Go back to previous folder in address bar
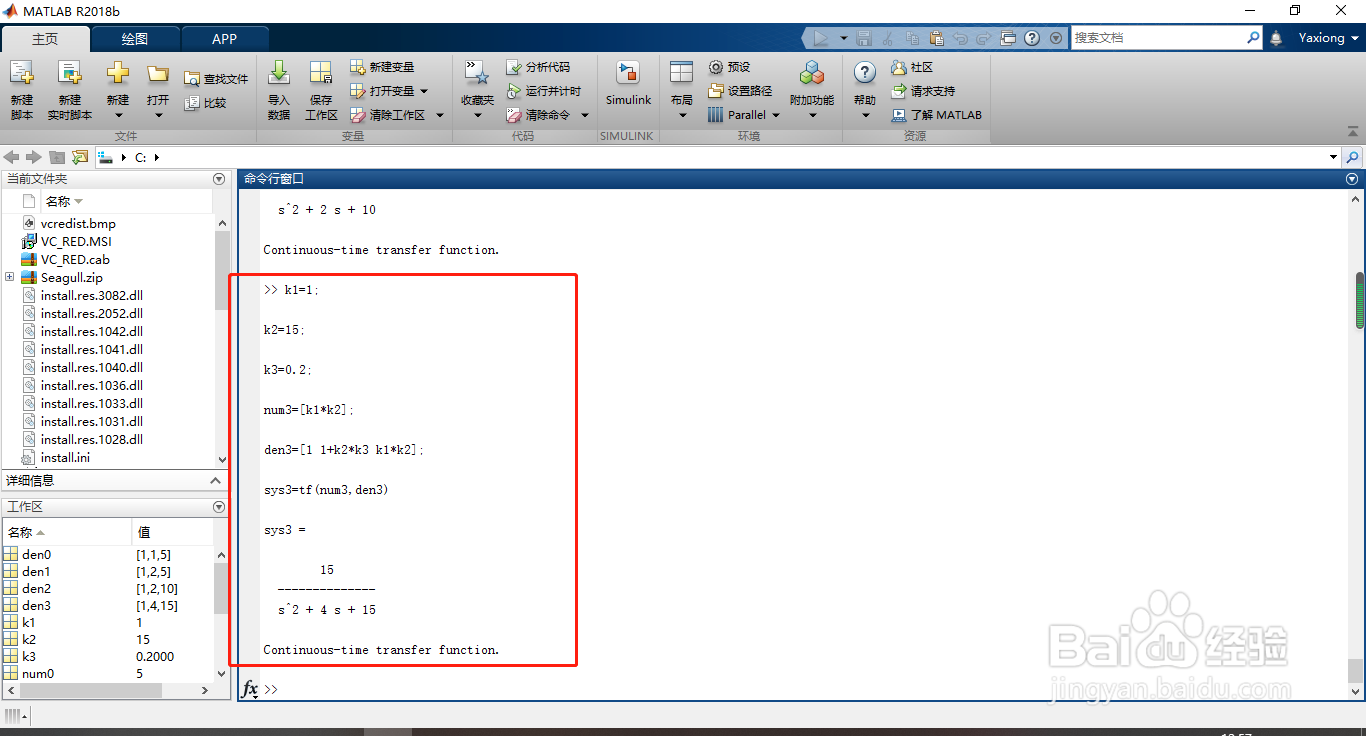This screenshot has height=736, width=1366. point(12,157)
